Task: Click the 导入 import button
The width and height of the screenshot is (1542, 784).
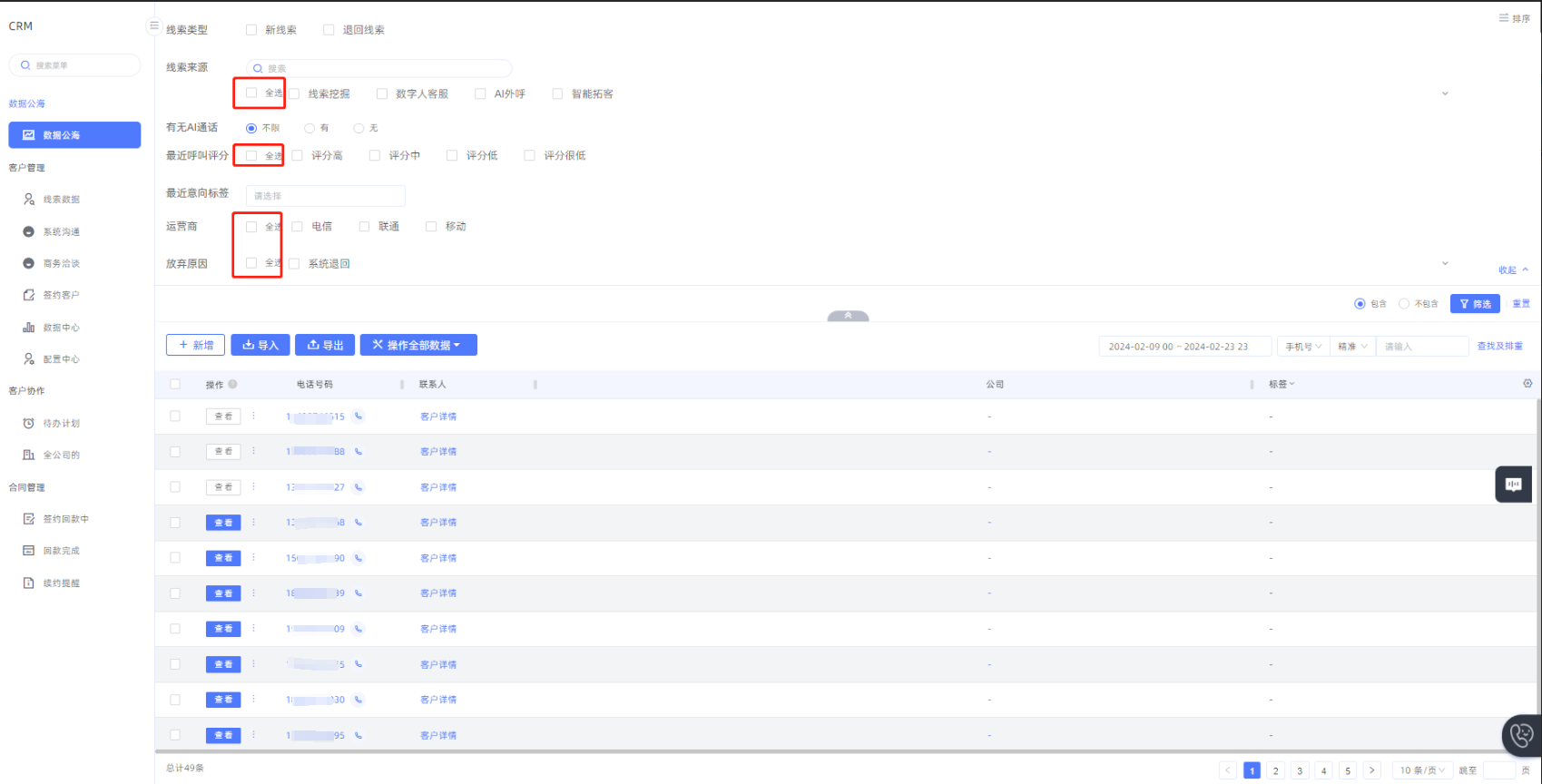Action: (260, 345)
